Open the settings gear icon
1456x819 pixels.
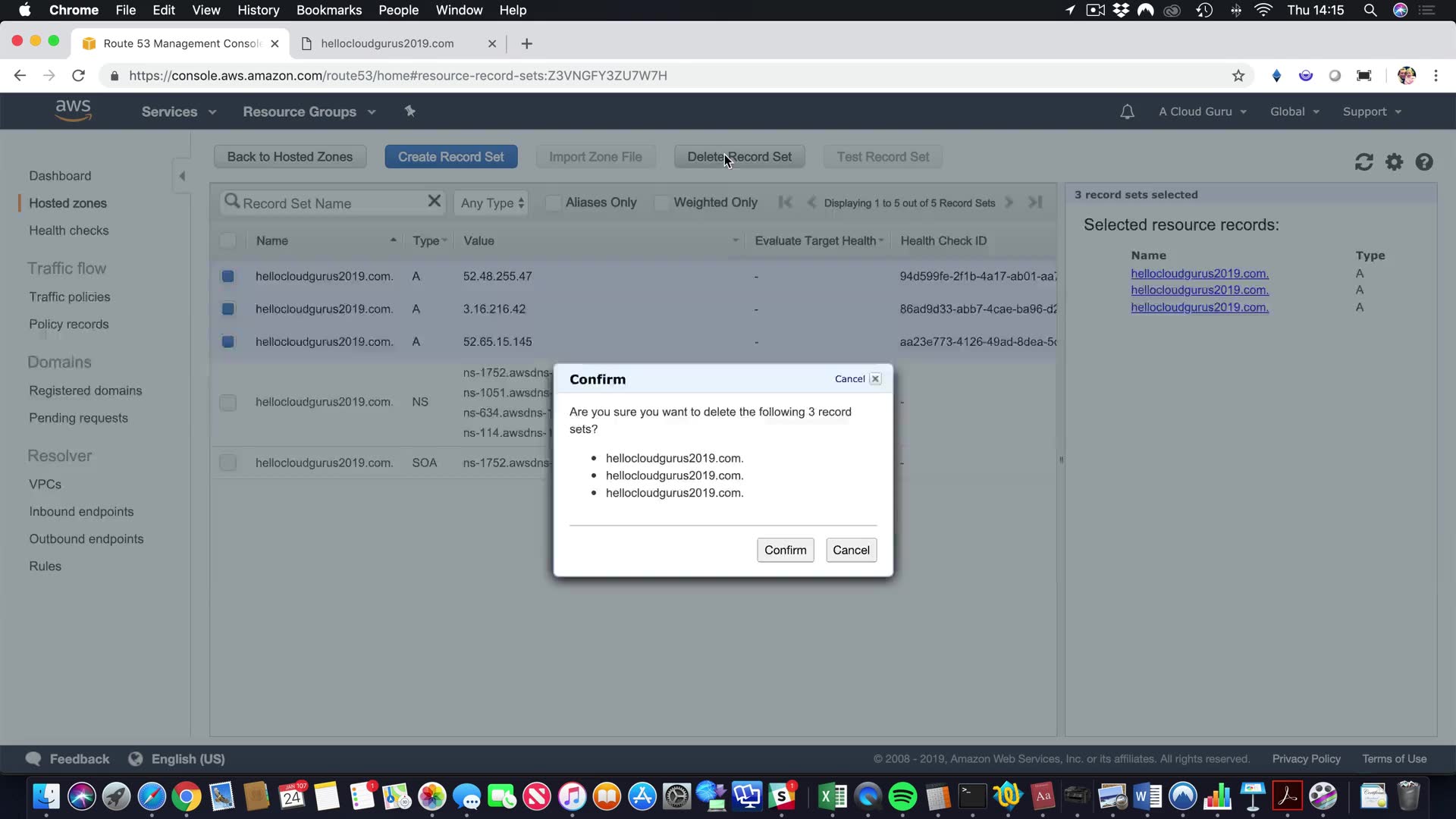(1394, 162)
